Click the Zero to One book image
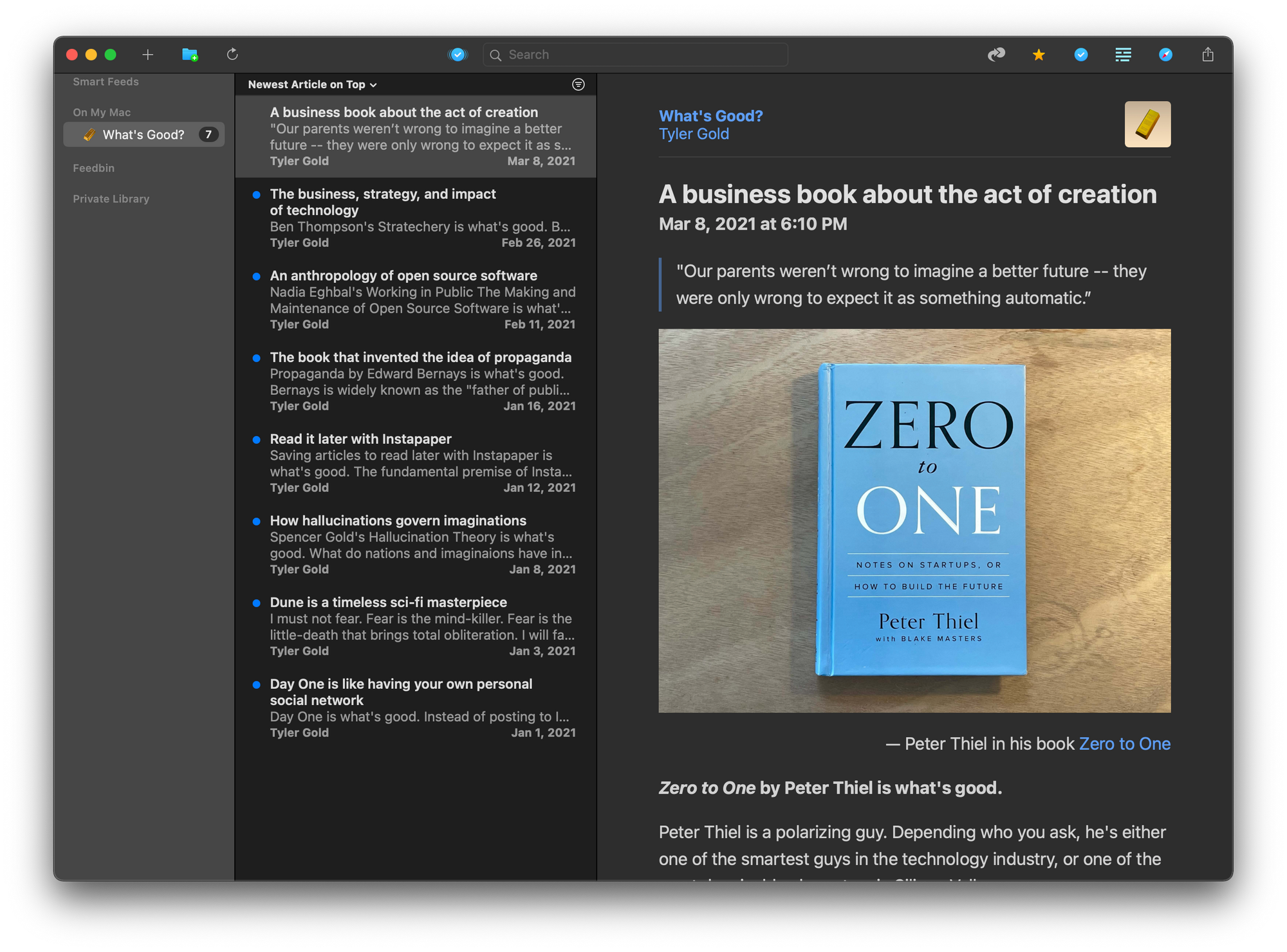The image size is (1287, 952). pos(914,520)
